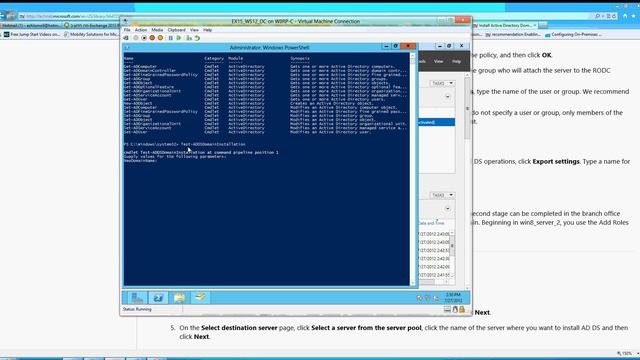Open Free Jump Start Videos favorite

pos(31,35)
